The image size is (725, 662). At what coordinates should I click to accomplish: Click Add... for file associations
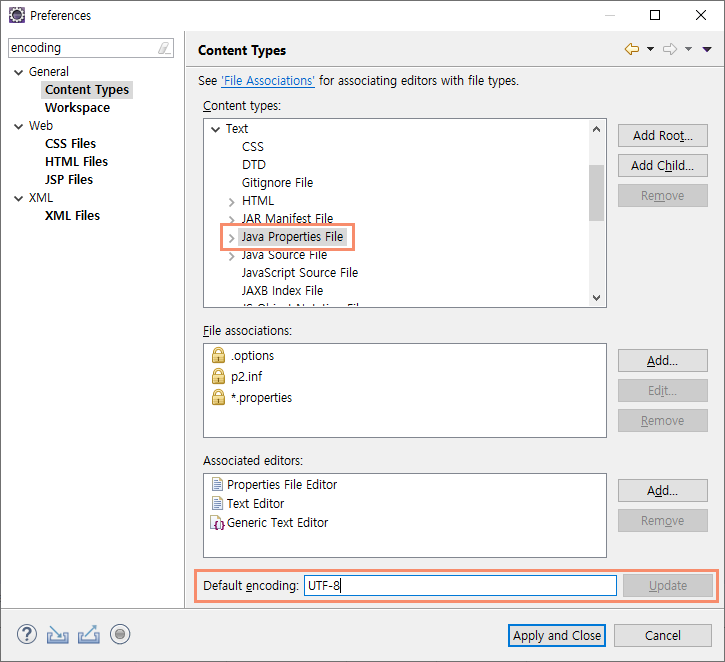point(663,361)
